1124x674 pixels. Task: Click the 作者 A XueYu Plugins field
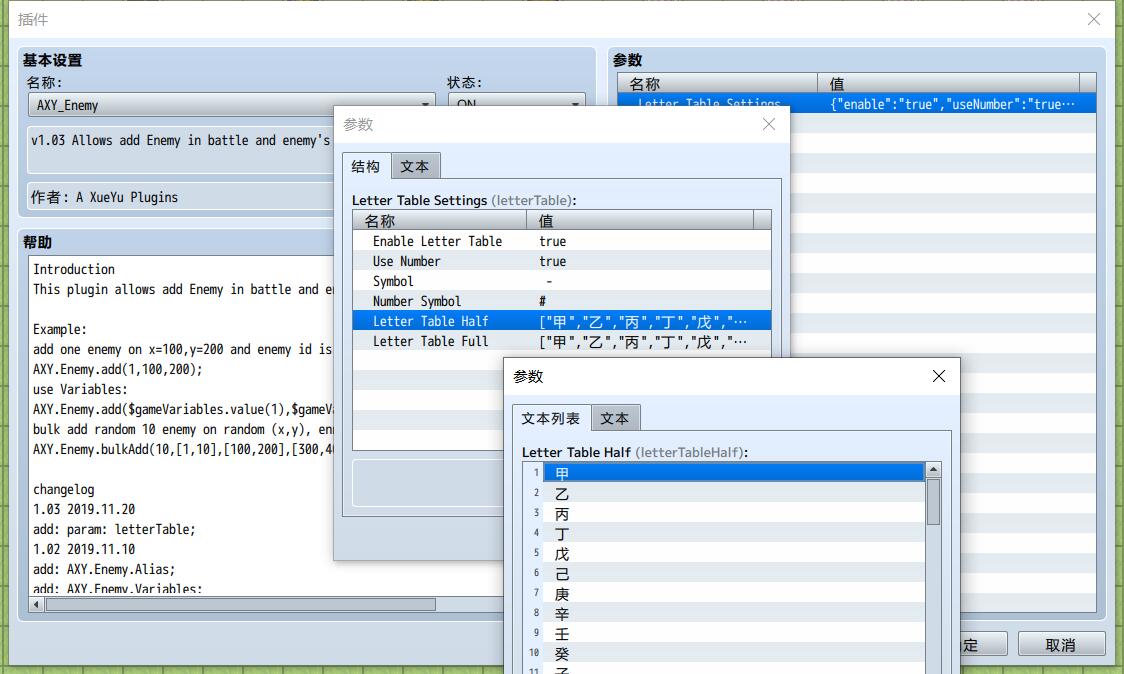[x=181, y=196]
